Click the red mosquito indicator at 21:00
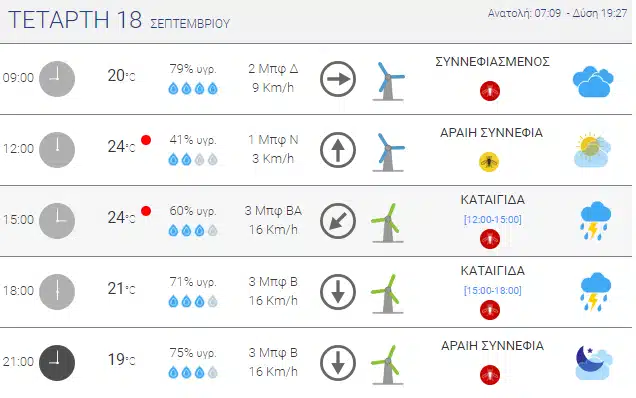Viewport: 636px width, 398px height. click(x=490, y=375)
